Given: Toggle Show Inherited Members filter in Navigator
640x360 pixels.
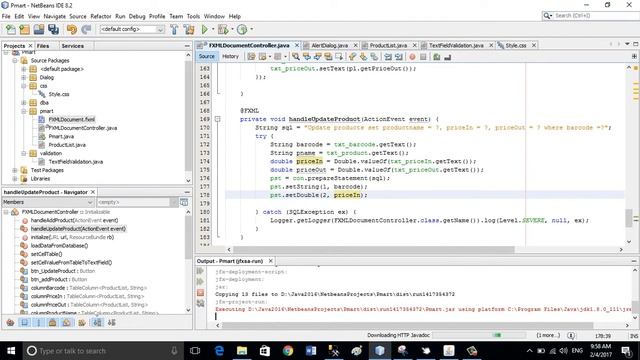Looking at the screenshot, I should 10,322.
